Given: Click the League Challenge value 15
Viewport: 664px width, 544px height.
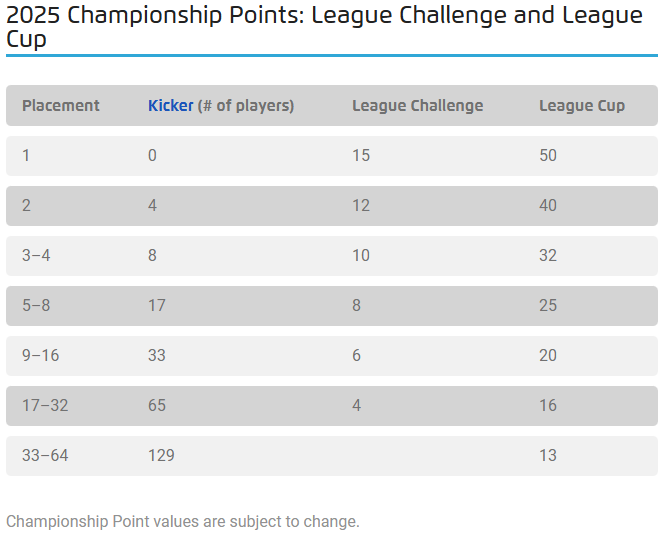Looking at the screenshot, I should tap(361, 156).
